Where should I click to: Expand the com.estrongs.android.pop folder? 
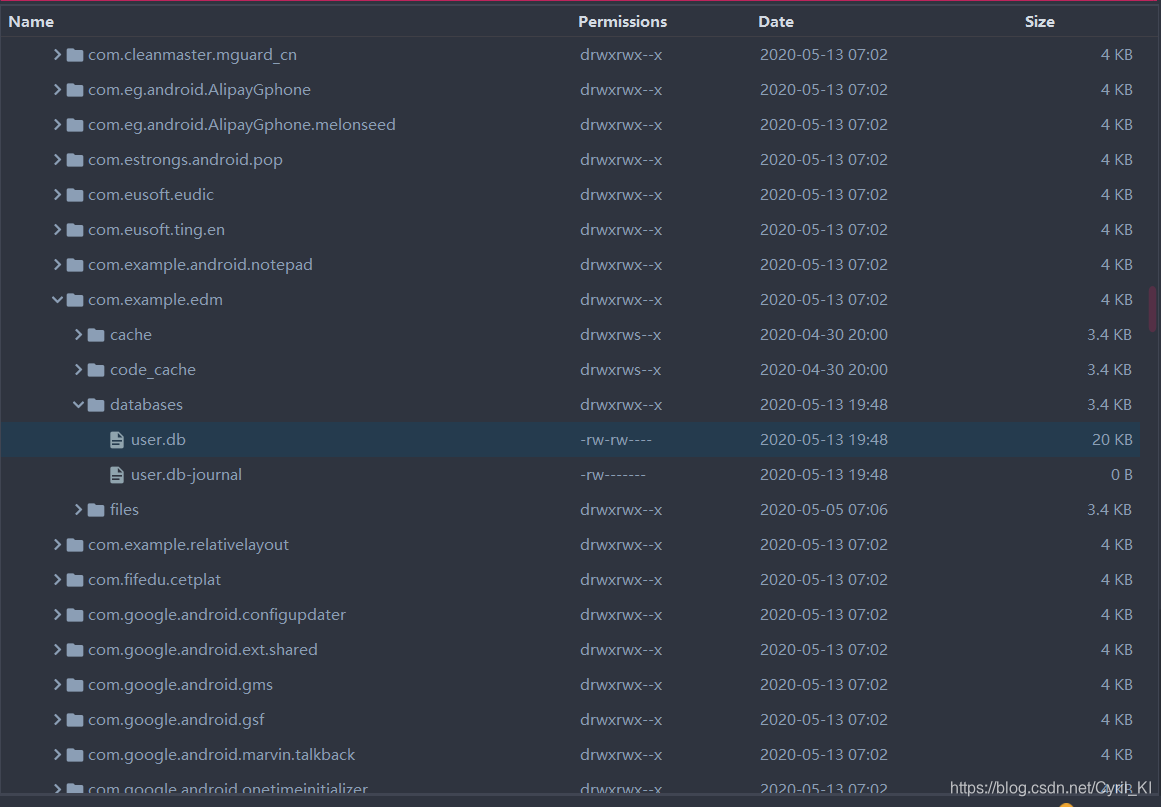[57, 159]
